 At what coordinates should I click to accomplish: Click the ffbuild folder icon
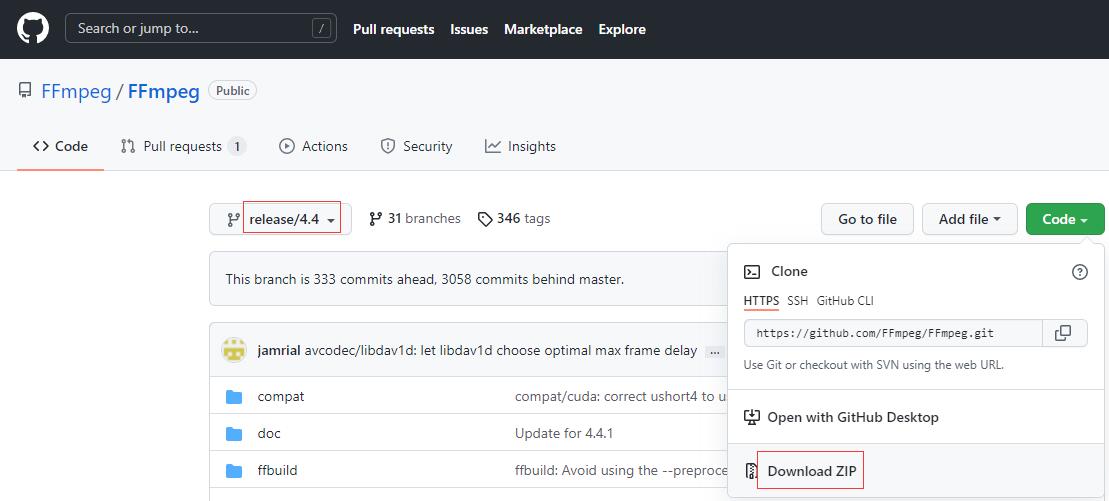click(234, 470)
